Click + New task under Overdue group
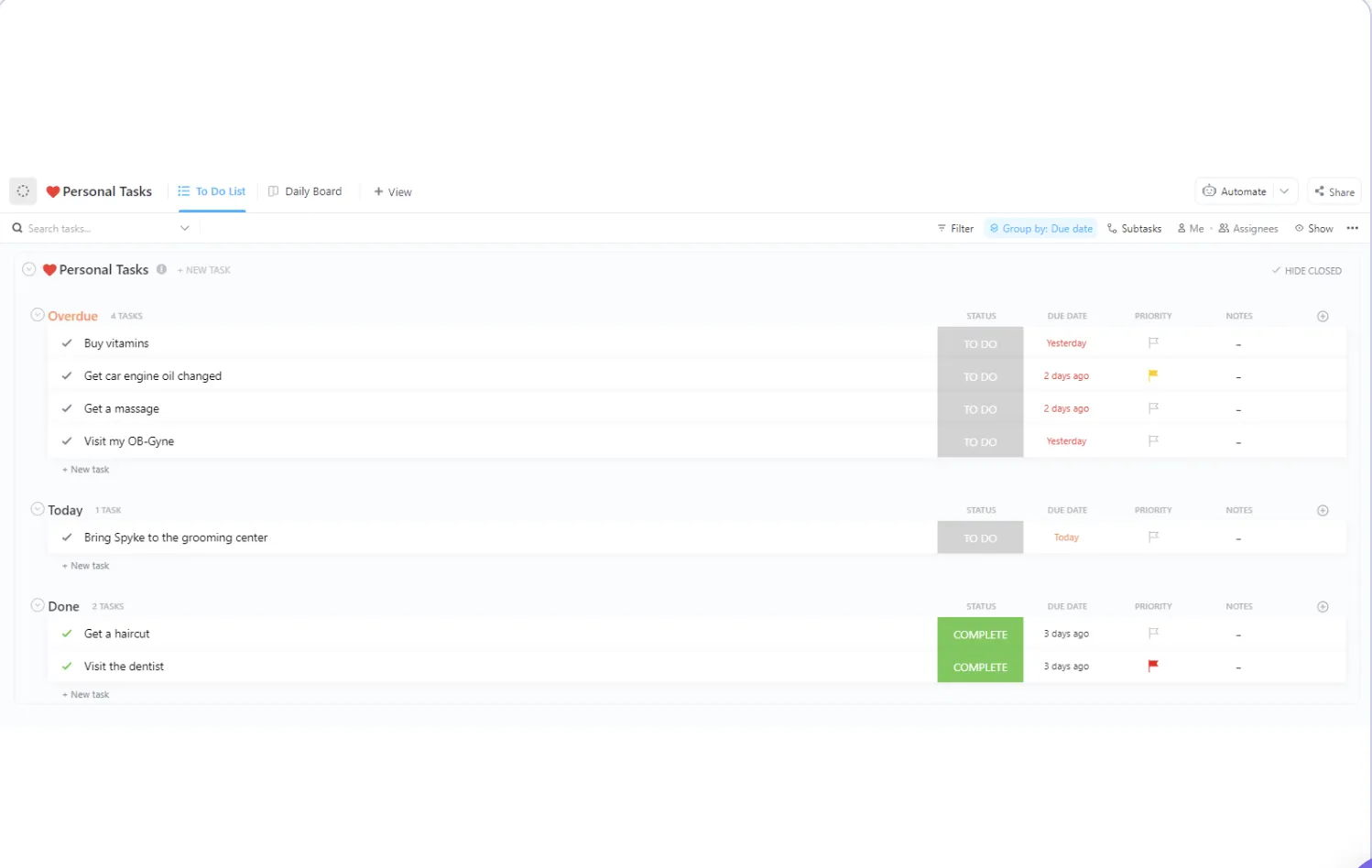The height and width of the screenshot is (868, 1372). 85,469
